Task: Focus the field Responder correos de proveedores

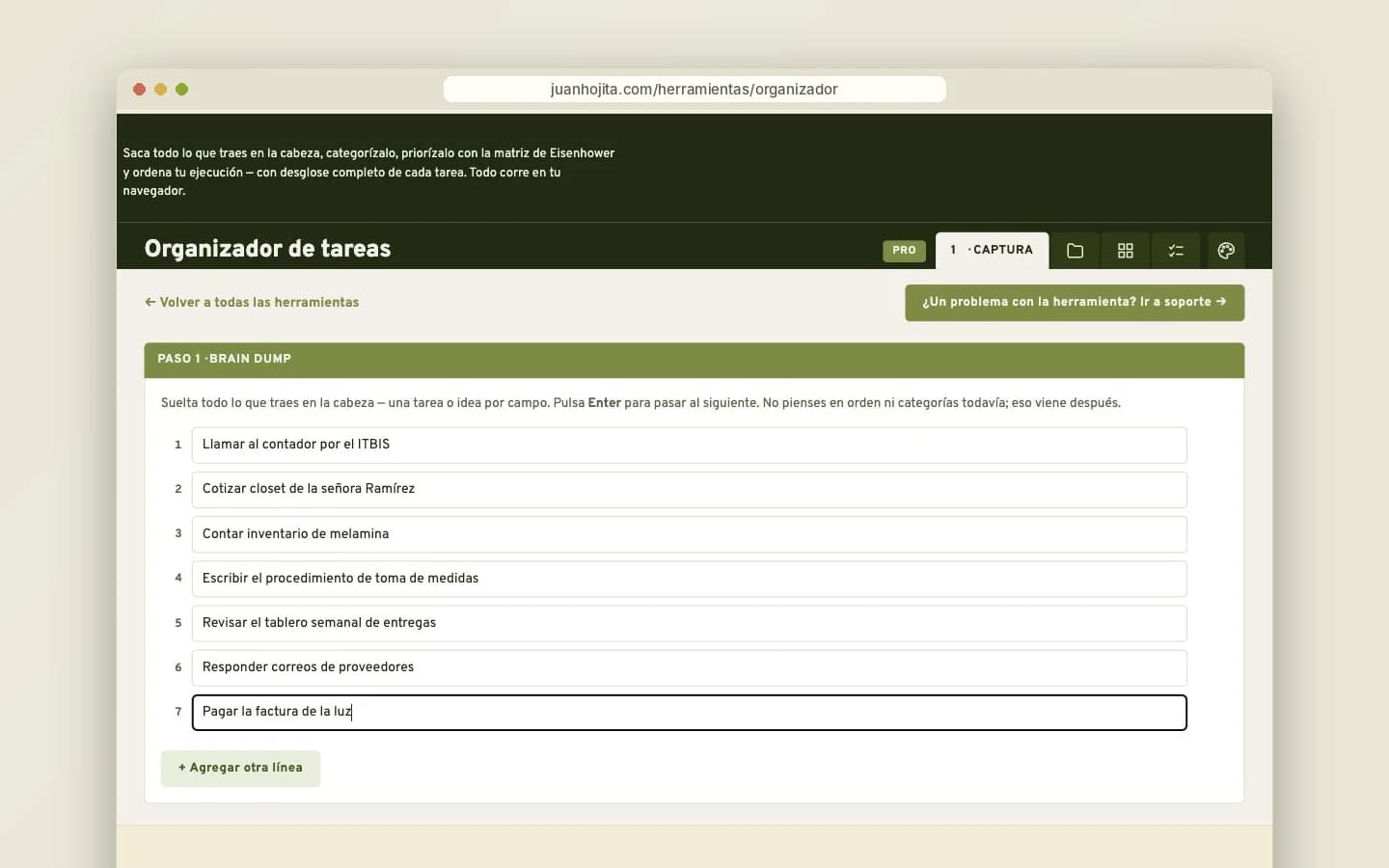Action: [x=689, y=667]
